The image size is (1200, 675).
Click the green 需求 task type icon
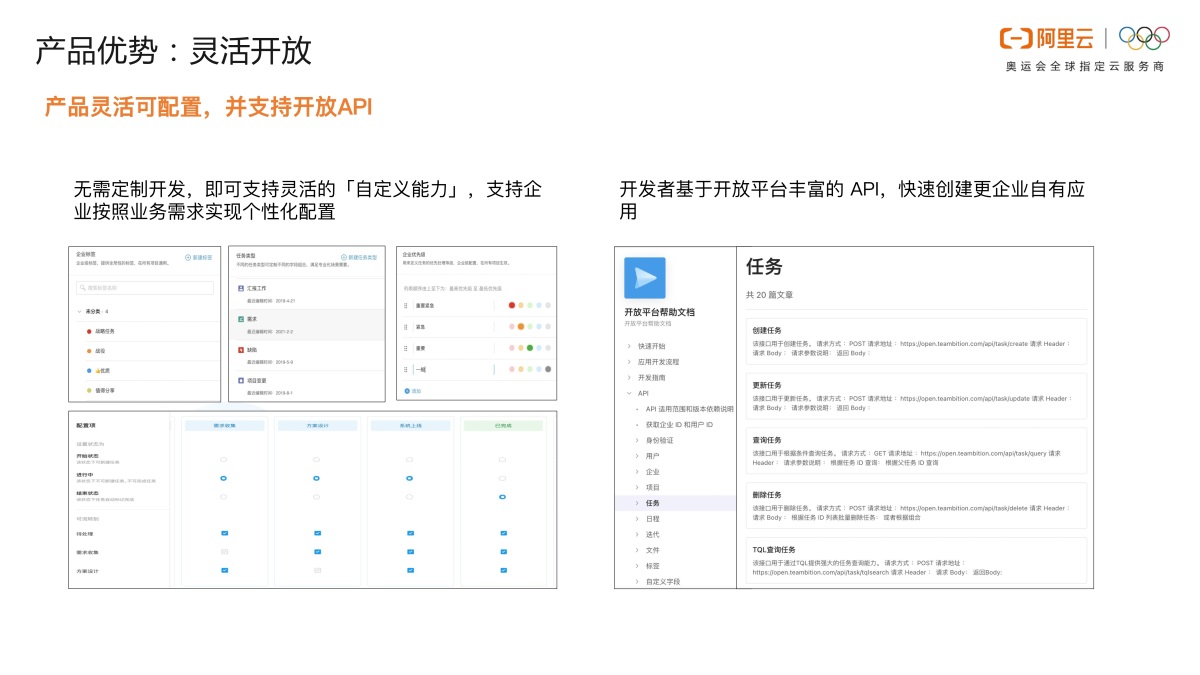241,319
